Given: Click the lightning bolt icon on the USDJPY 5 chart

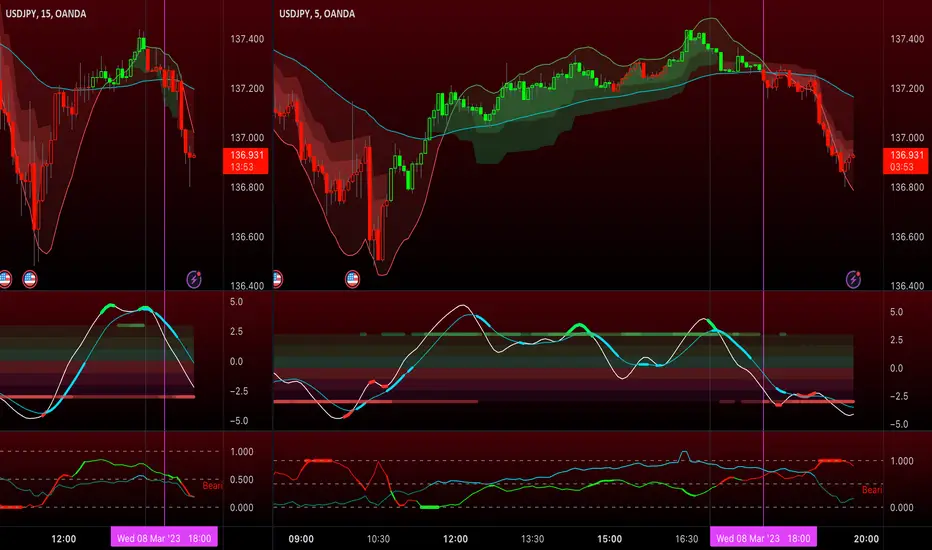Looking at the screenshot, I should click(853, 279).
